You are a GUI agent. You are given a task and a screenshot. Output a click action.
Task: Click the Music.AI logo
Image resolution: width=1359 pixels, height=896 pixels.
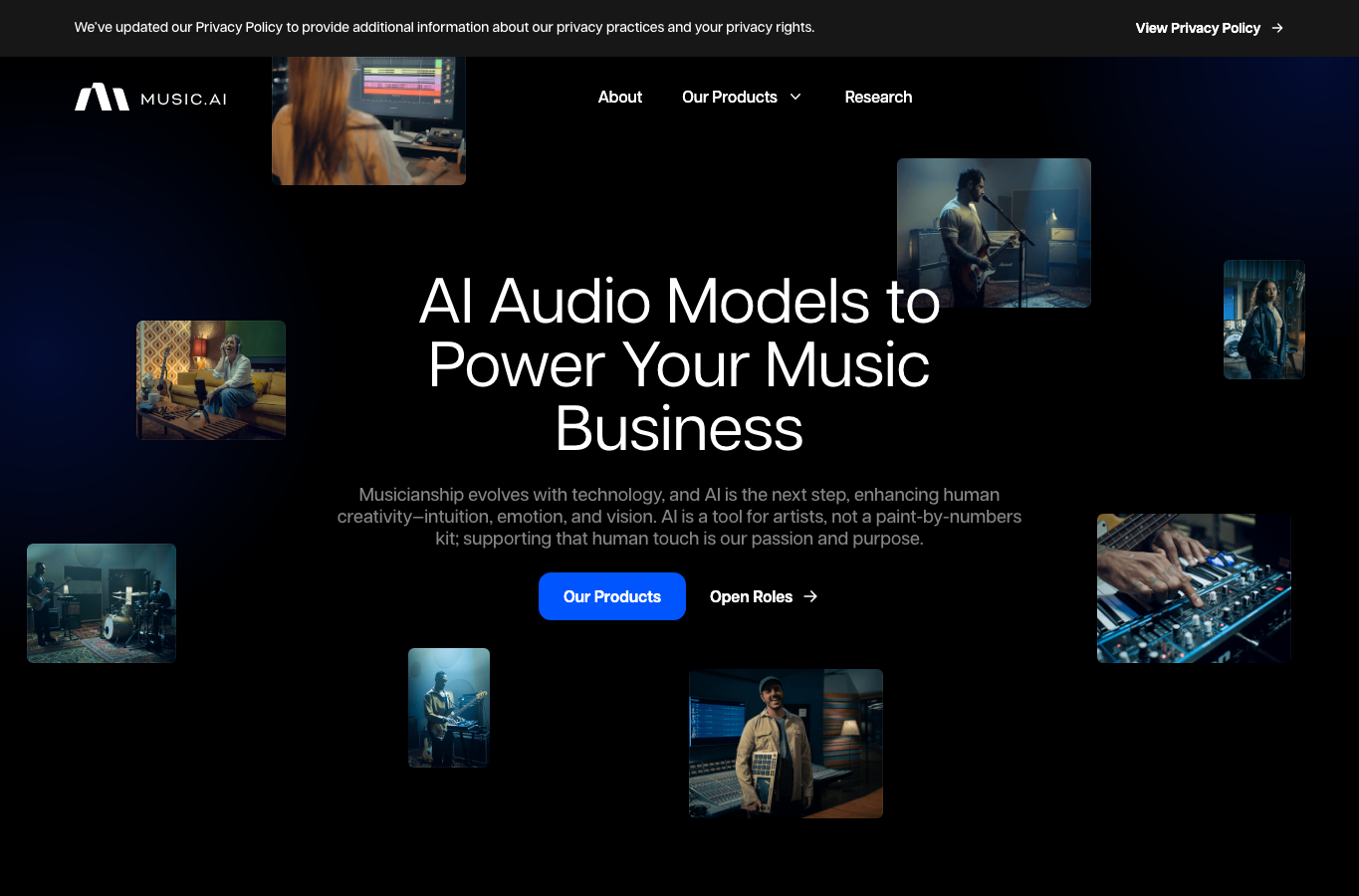coord(150,97)
